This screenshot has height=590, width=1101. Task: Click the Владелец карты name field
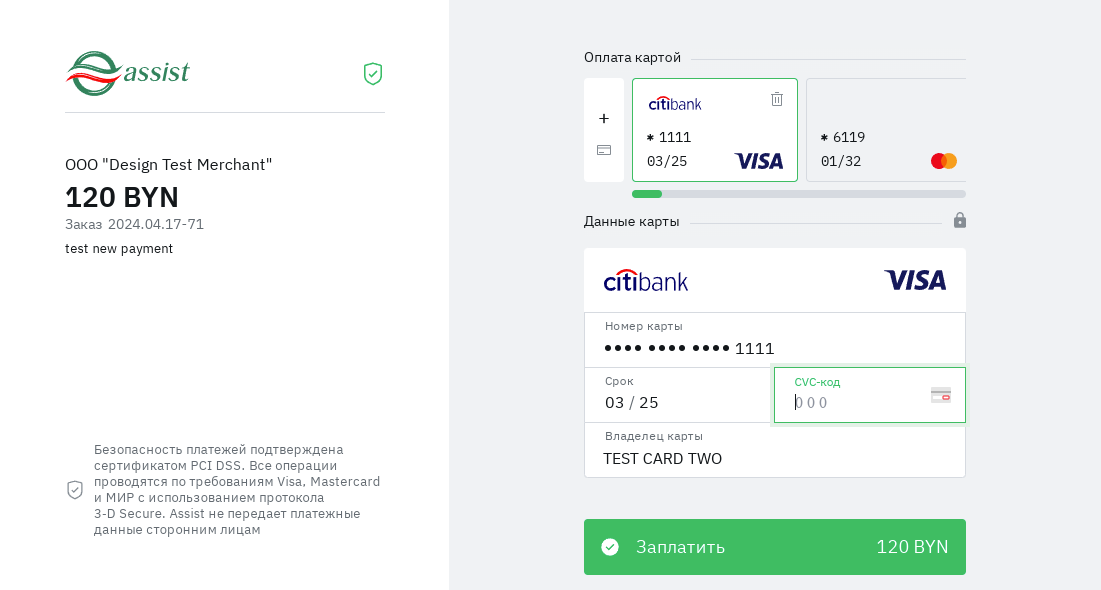774,458
